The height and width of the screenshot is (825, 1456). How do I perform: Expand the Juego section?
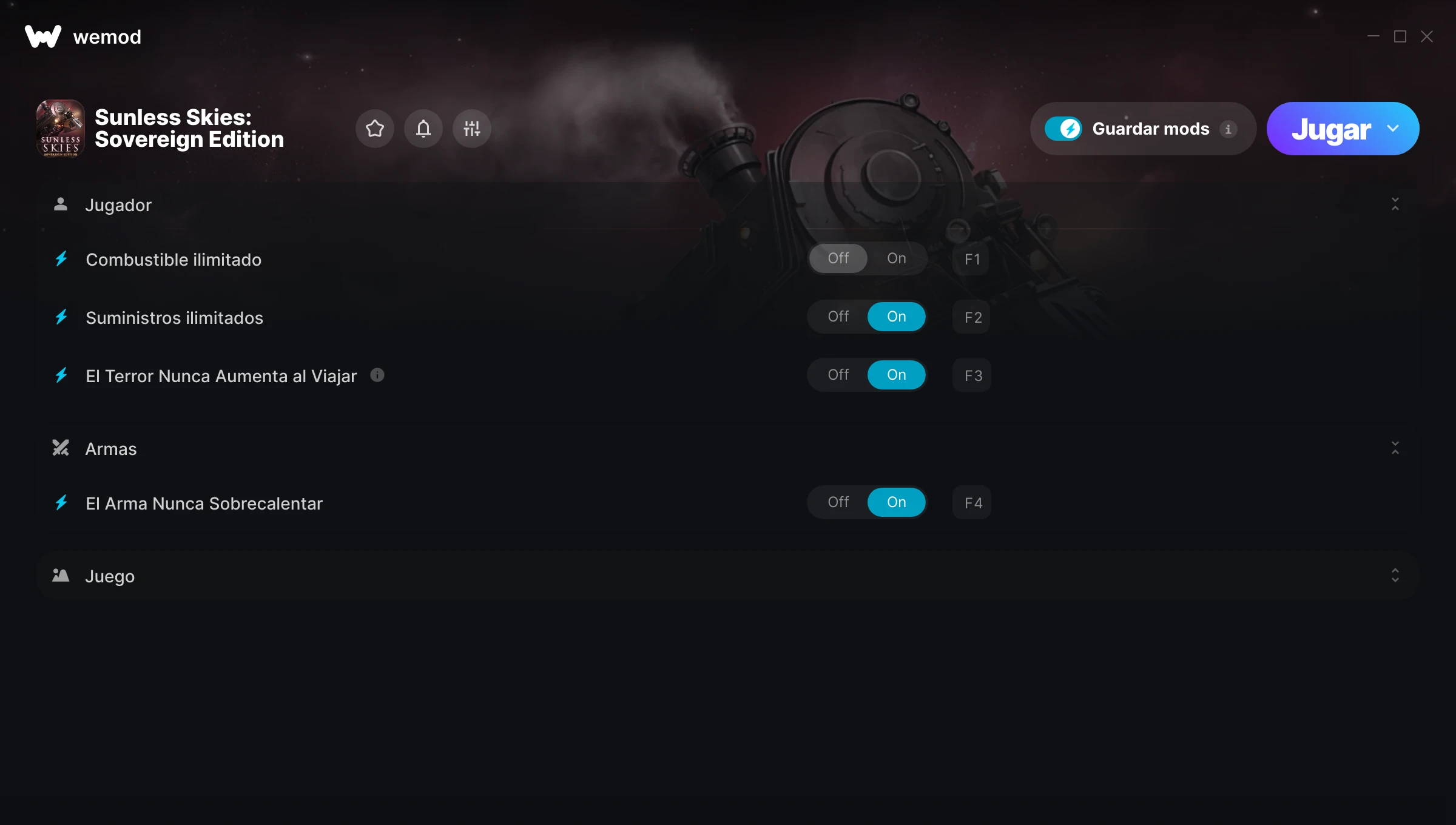[x=1395, y=575]
